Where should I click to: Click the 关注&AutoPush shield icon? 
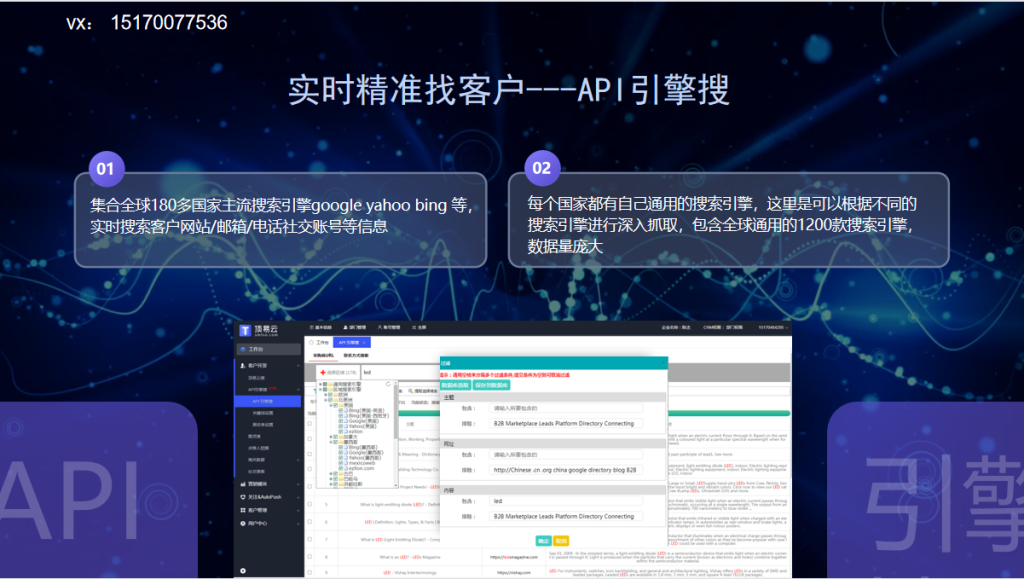tap(242, 496)
